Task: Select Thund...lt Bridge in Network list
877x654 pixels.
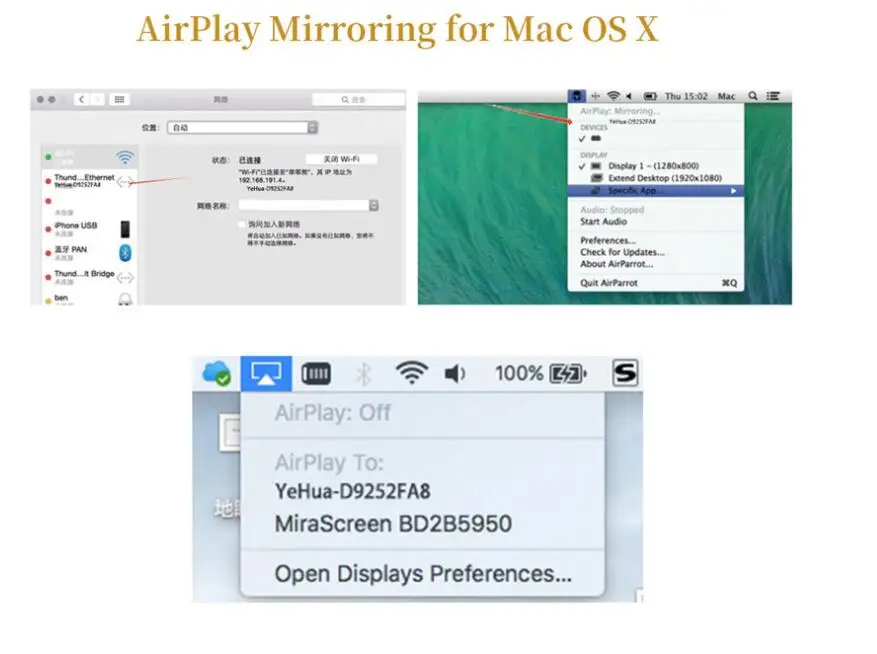Action: pos(89,277)
